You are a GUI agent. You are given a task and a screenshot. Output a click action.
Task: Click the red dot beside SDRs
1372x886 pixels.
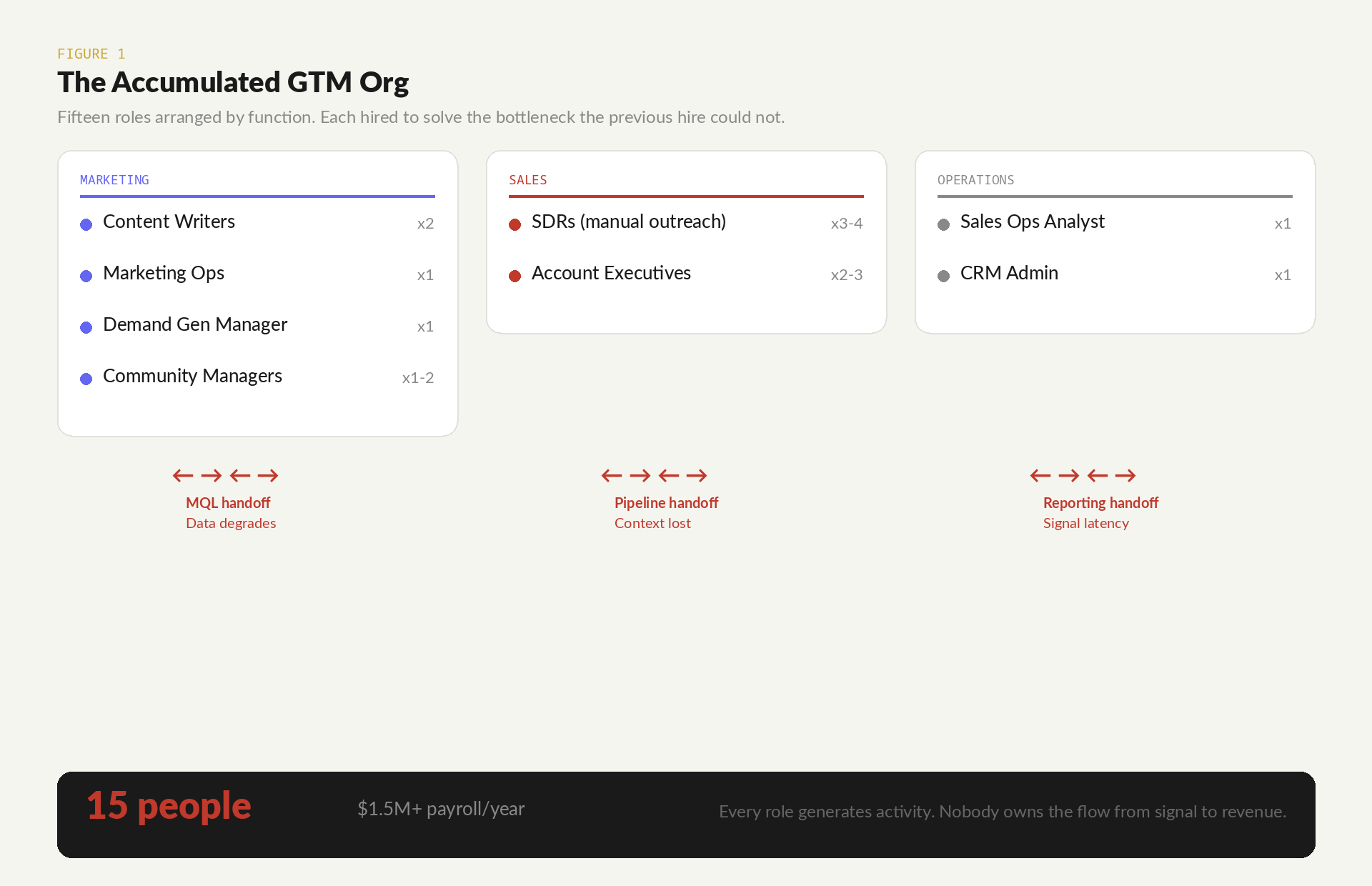pyautogui.click(x=514, y=224)
